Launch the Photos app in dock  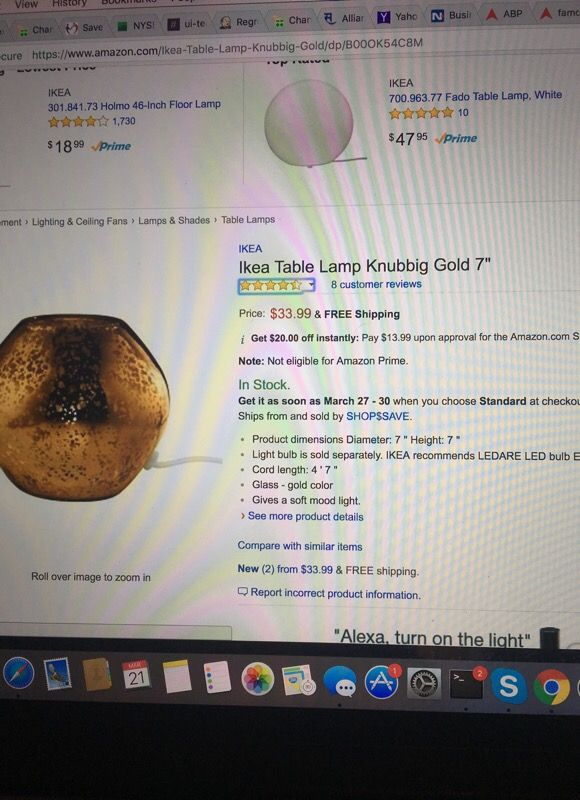258,680
